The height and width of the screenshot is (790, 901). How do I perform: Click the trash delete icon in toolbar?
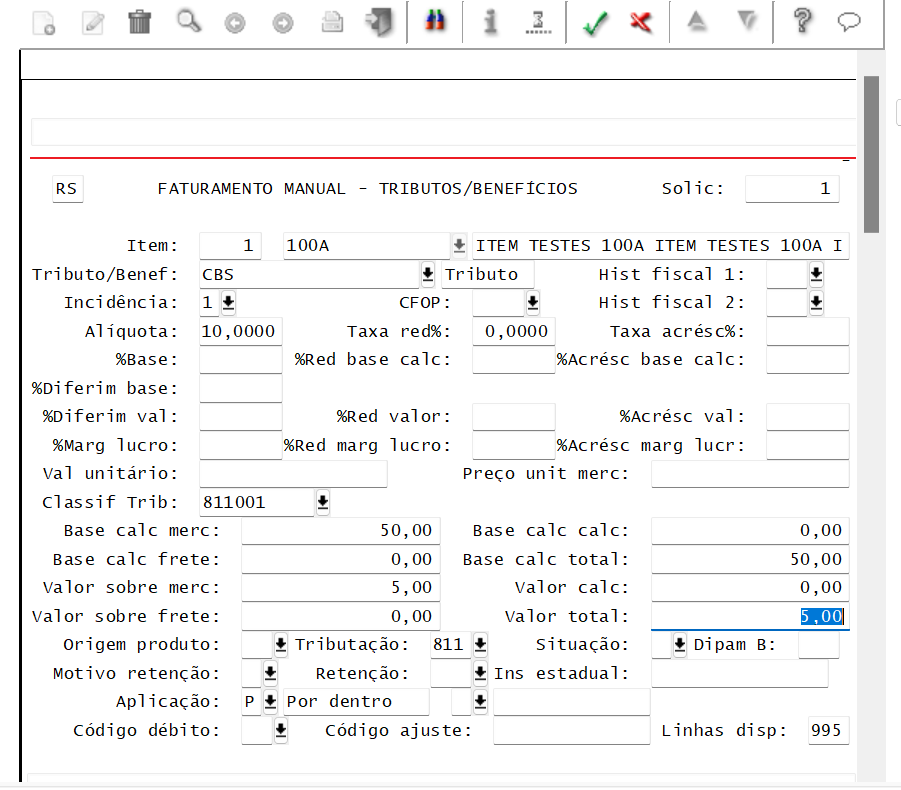(x=139, y=22)
